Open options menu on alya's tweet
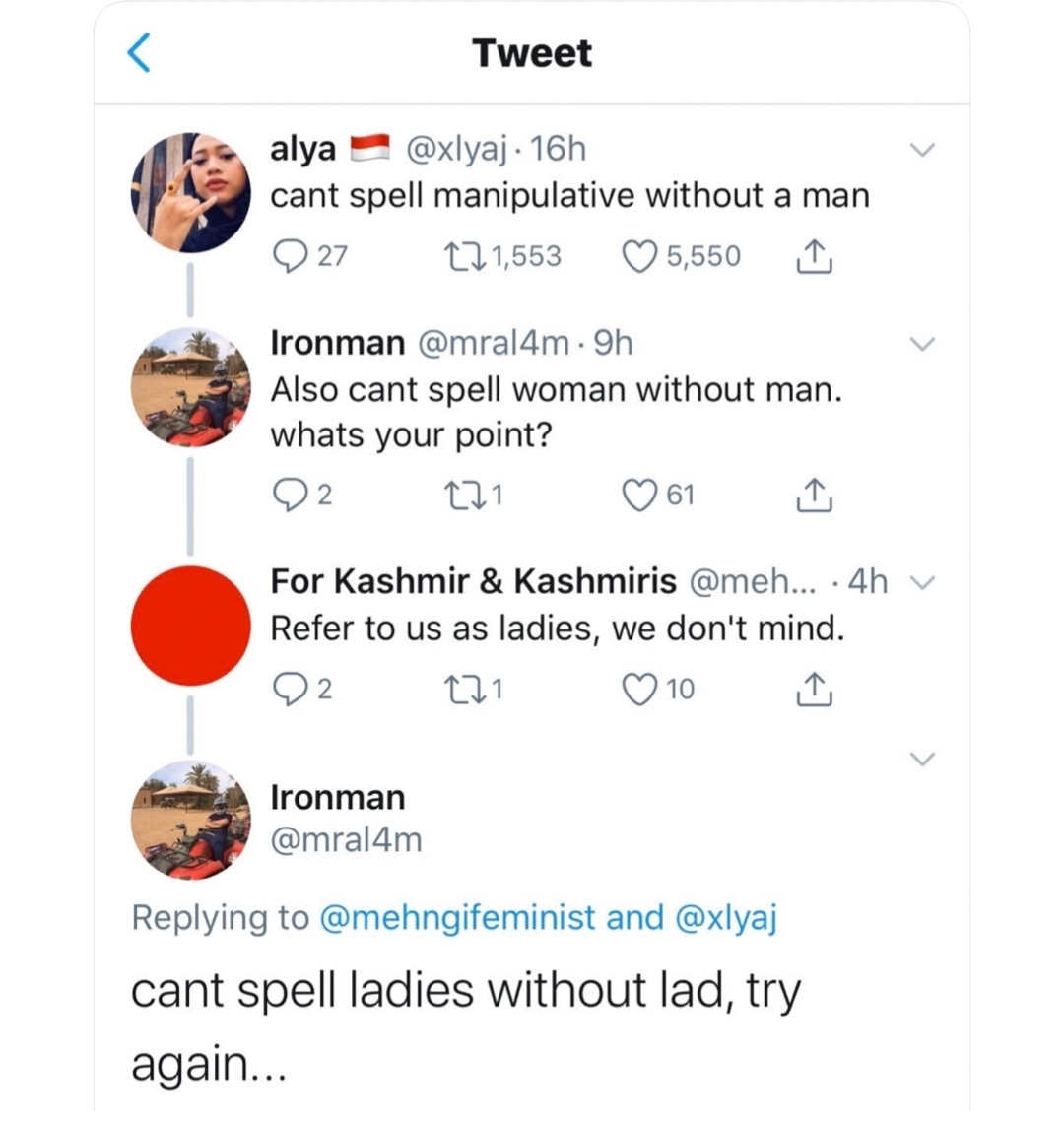 click(x=923, y=149)
